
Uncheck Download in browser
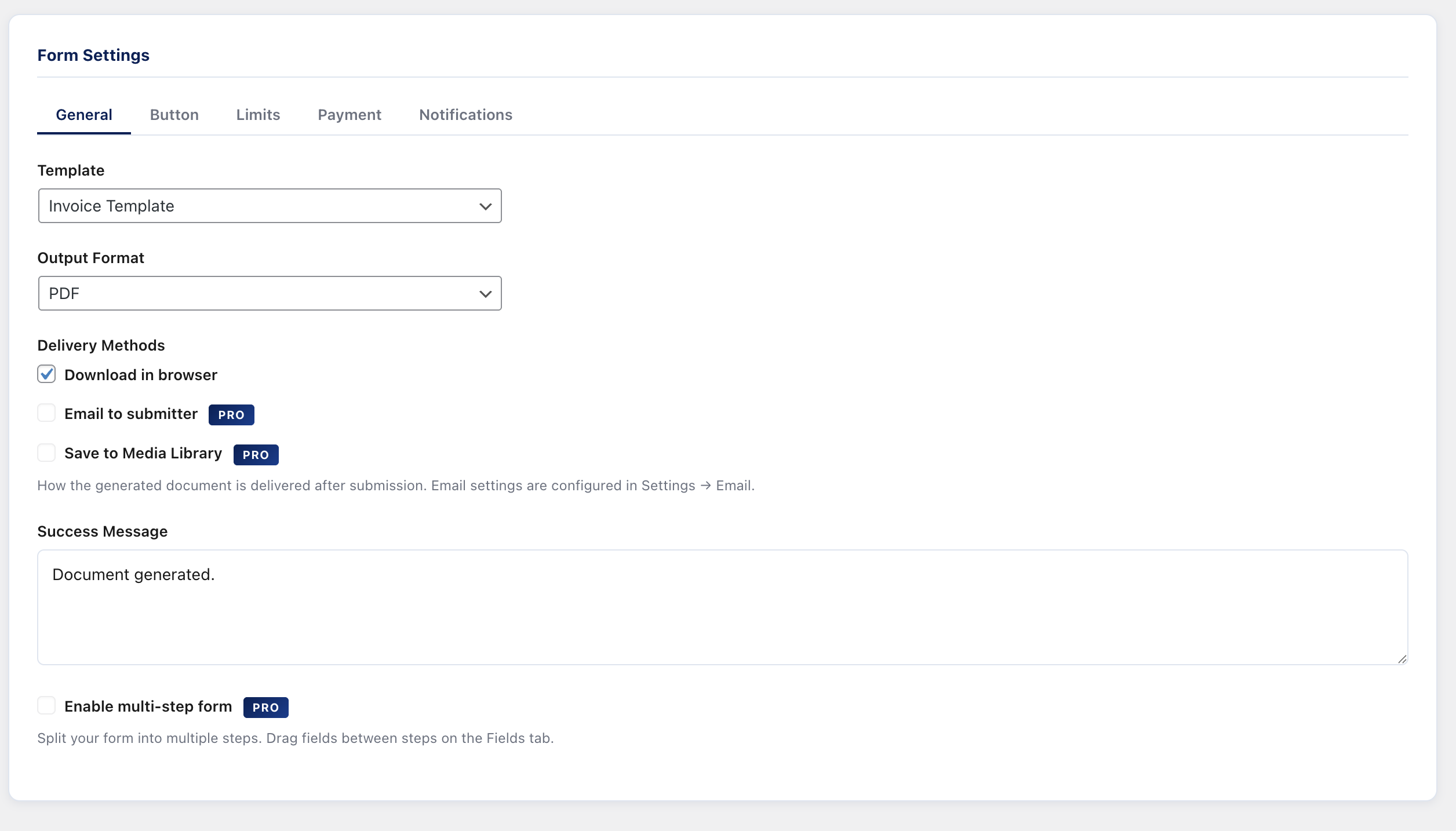pyautogui.click(x=46, y=374)
